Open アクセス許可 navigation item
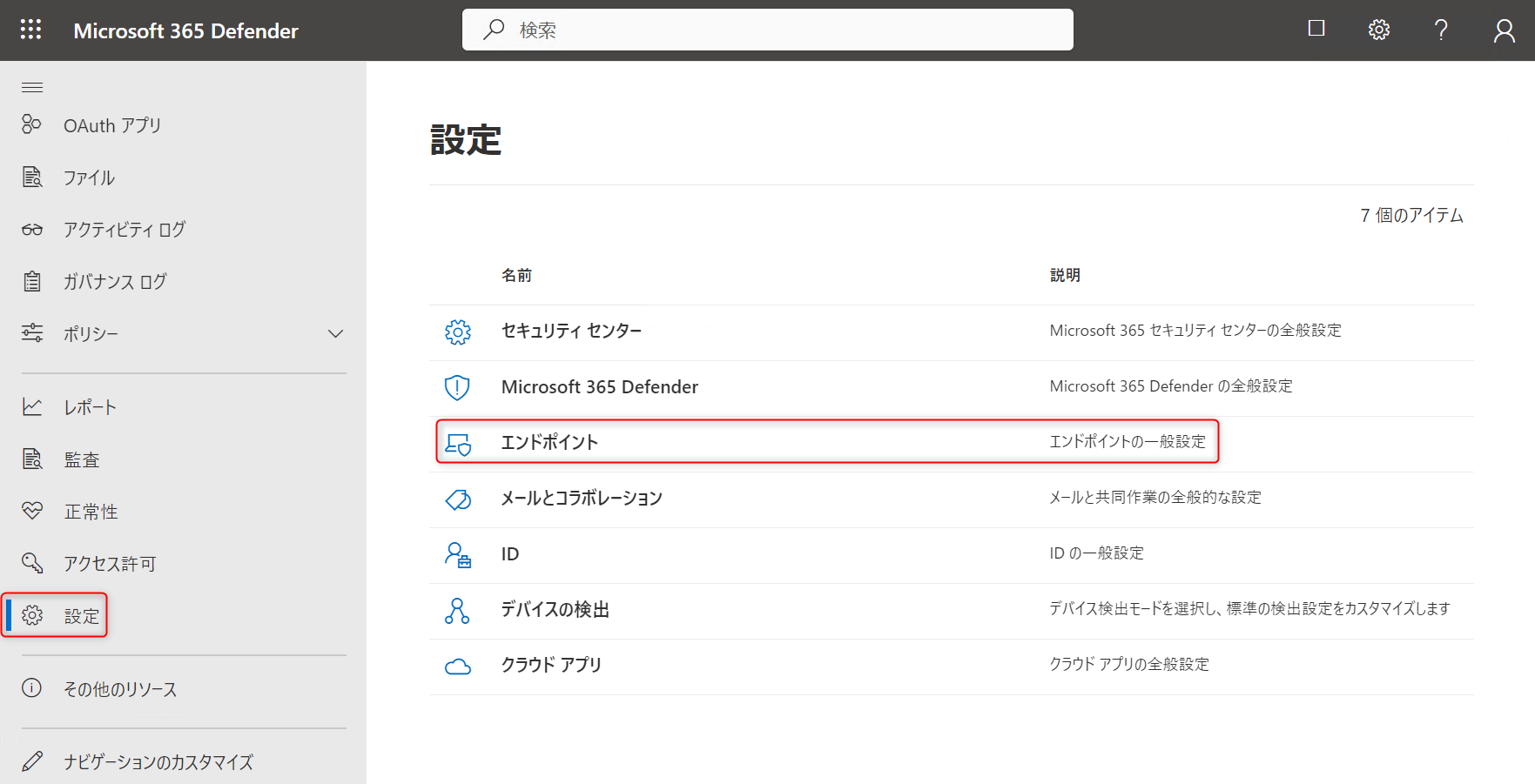 (110, 564)
